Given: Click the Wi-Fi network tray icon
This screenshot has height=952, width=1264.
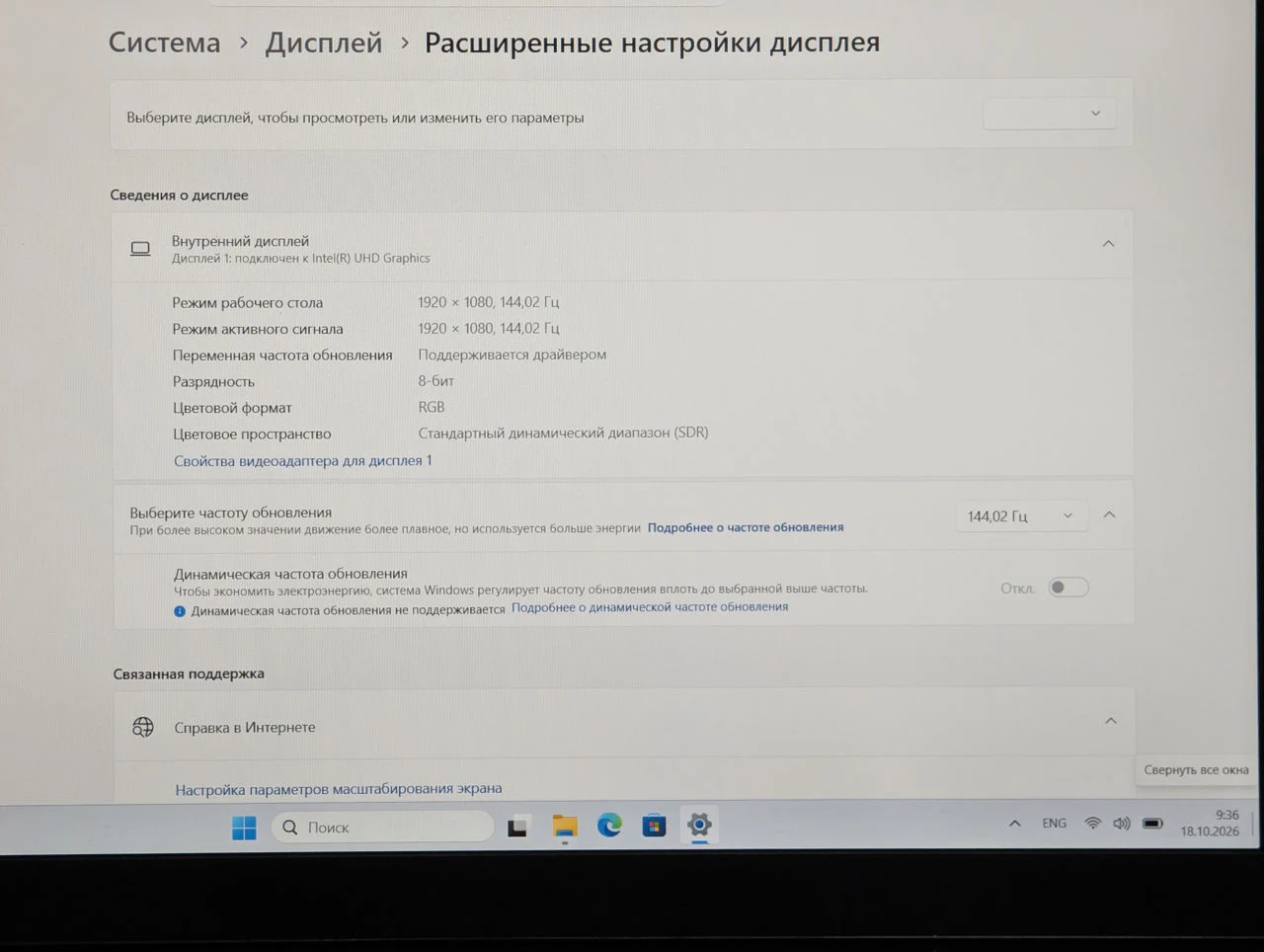Looking at the screenshot, I should click(1092, 823).
